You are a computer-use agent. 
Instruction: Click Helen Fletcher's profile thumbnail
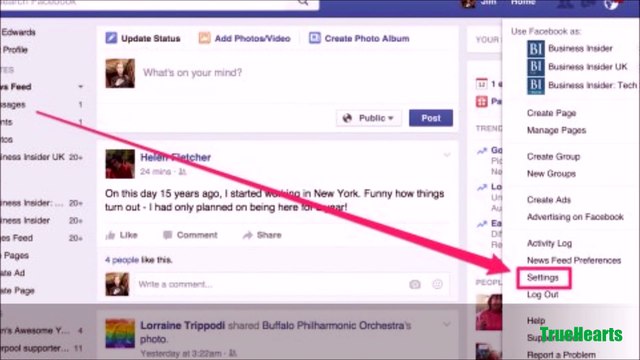tap(120, 164)
